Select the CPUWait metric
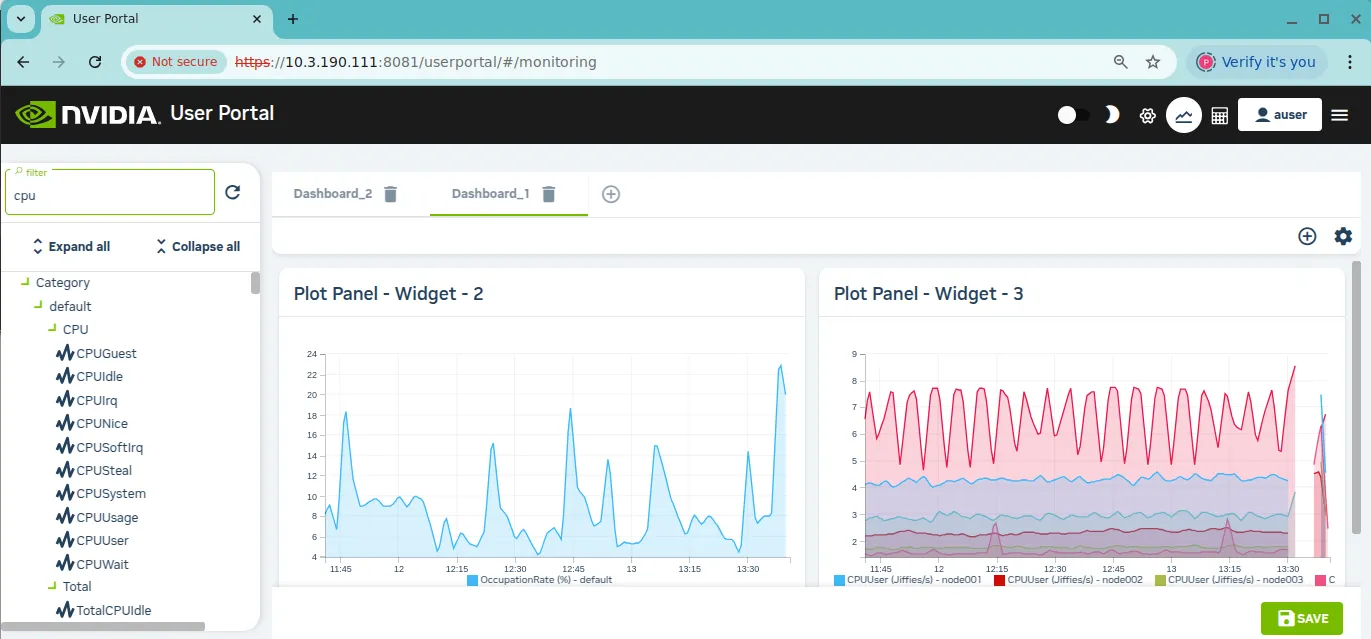The image size is (1371, 639). click(102, 564)
